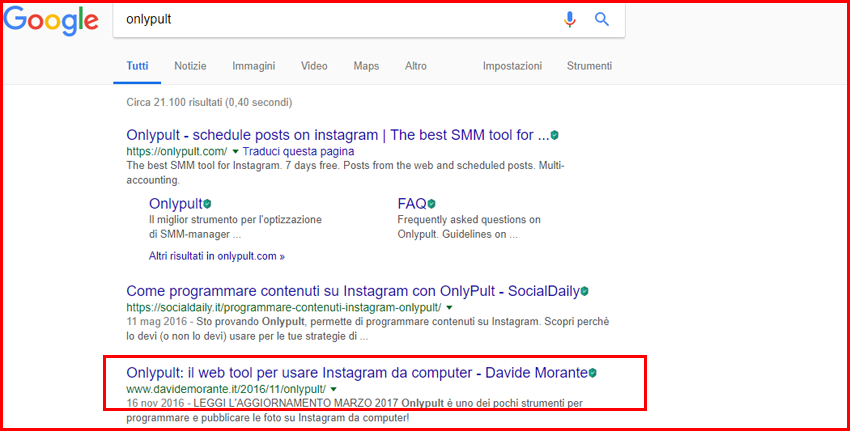Click snippet 'Il miglior strumento per l'optizzazione'
The height and width of the screenshot is (431, 850).
coord(235,227)
